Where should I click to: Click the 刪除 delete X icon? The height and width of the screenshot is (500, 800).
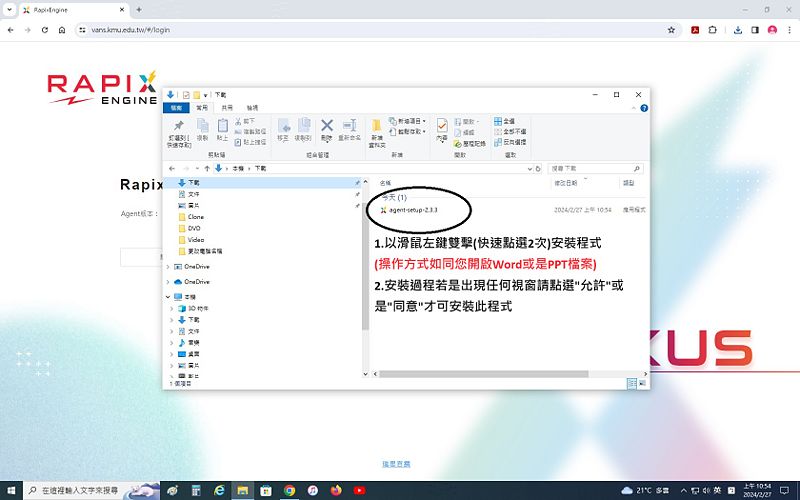(327, 126)
